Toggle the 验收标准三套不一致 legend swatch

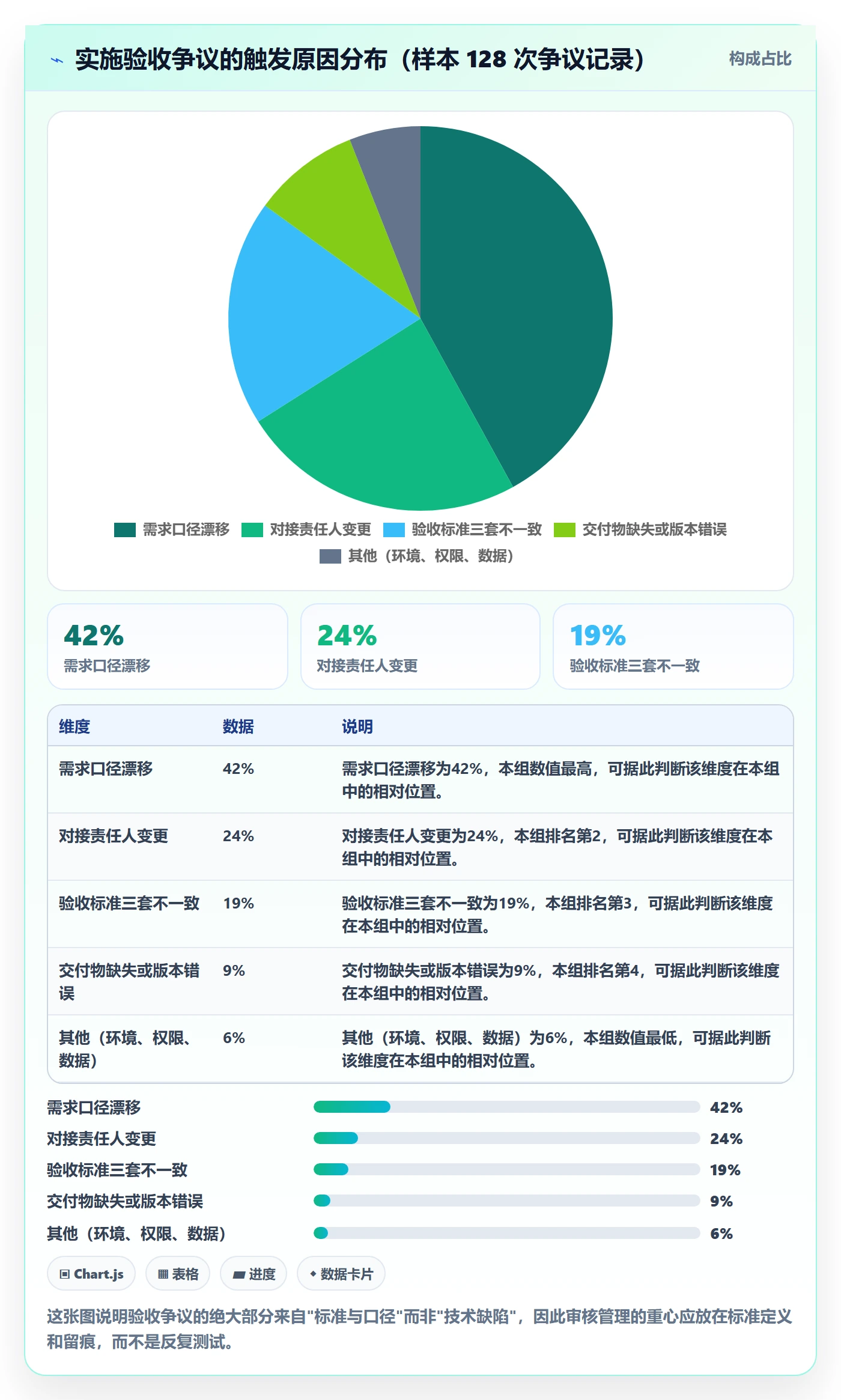click(394, 530)
